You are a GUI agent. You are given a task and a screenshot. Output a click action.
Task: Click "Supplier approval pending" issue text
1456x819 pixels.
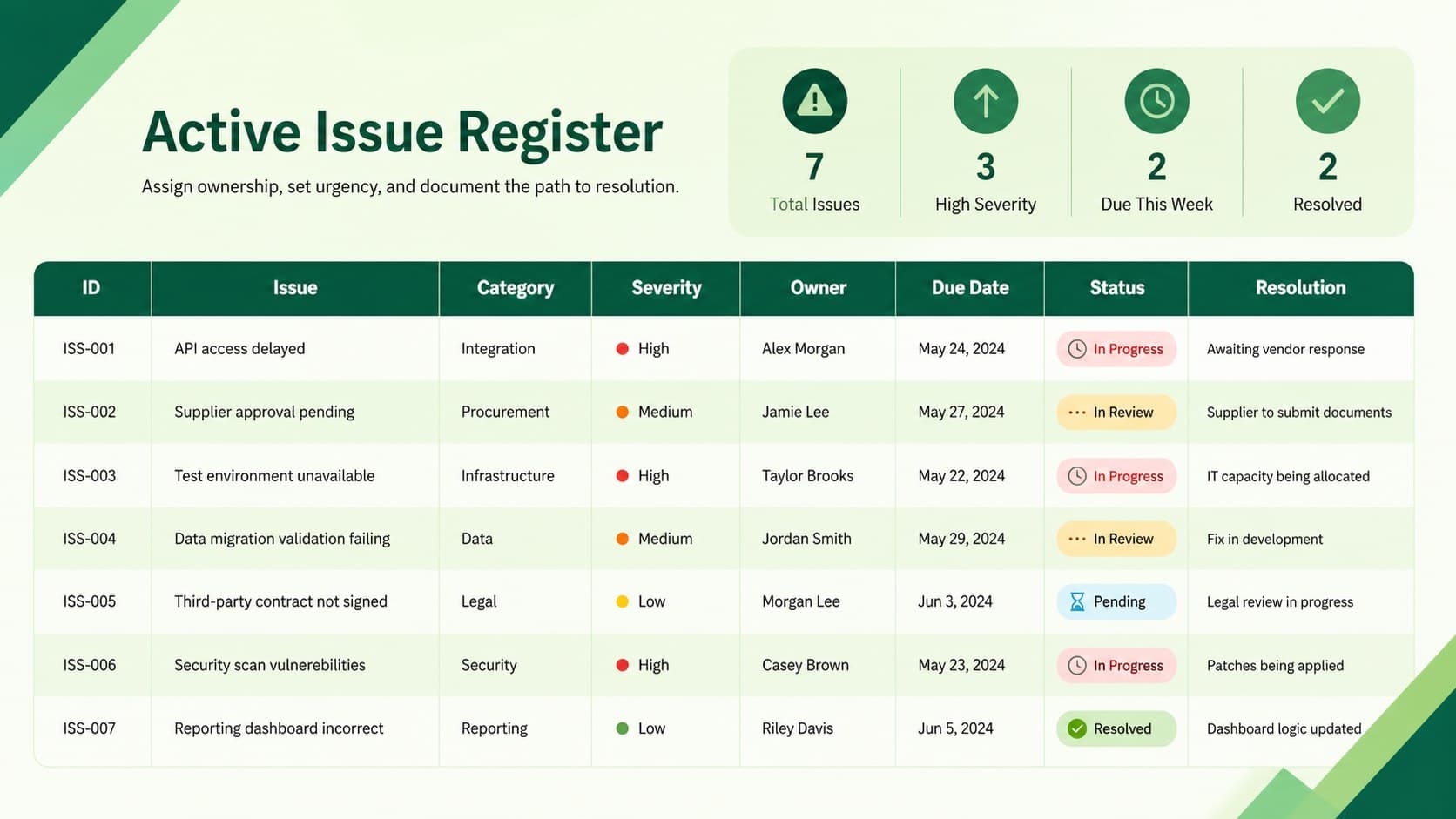point(264,413)
